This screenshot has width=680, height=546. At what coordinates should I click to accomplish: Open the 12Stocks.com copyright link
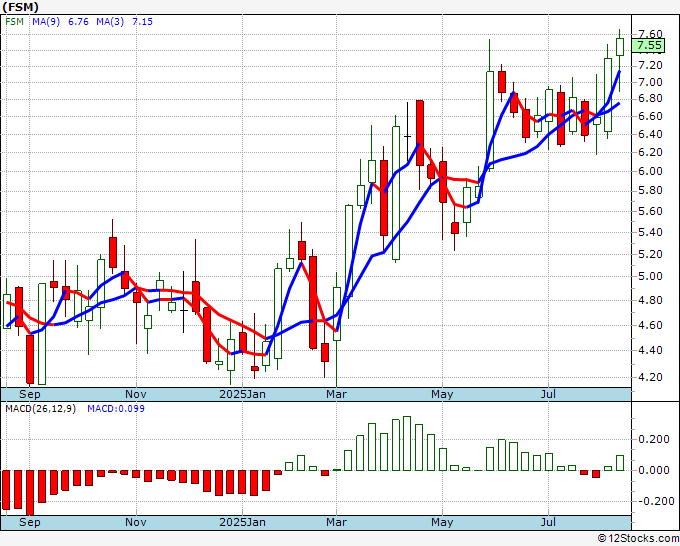point(638,539)
